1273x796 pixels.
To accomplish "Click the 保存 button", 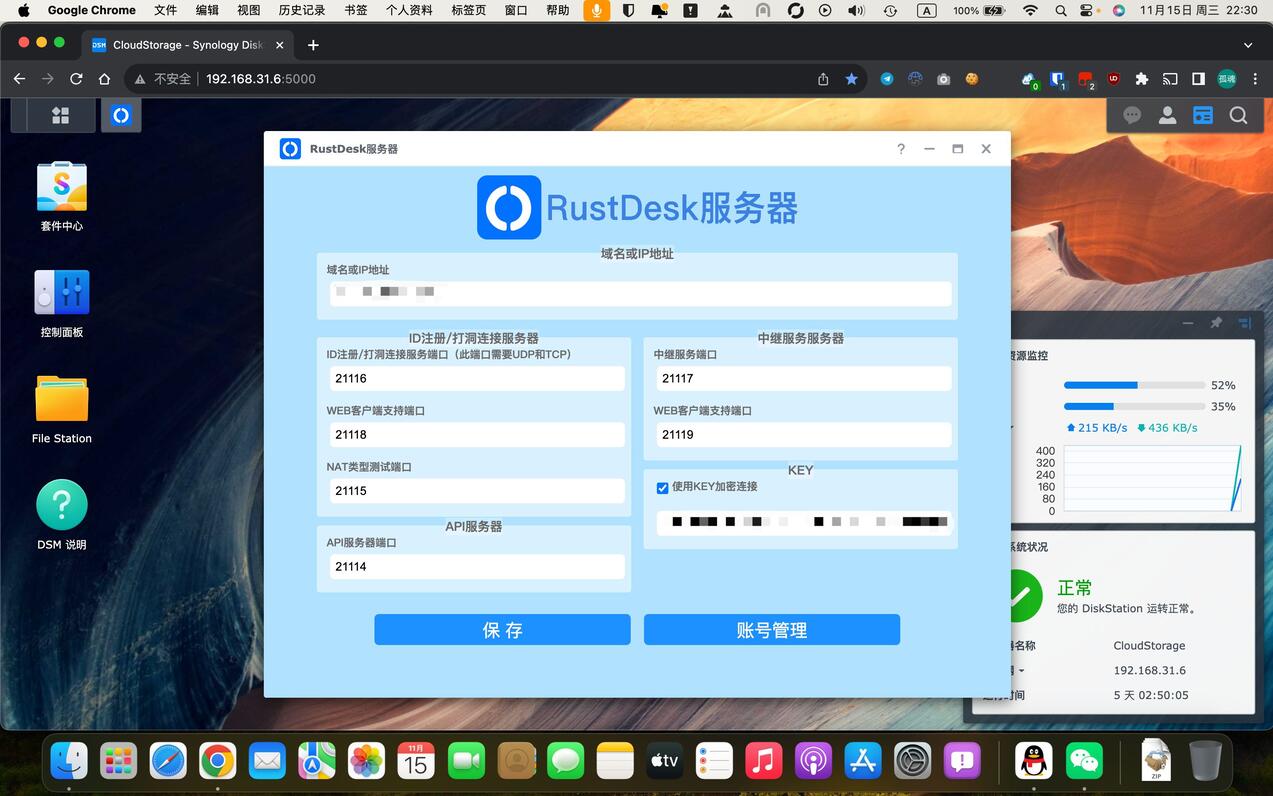I will tap(502, 630).
